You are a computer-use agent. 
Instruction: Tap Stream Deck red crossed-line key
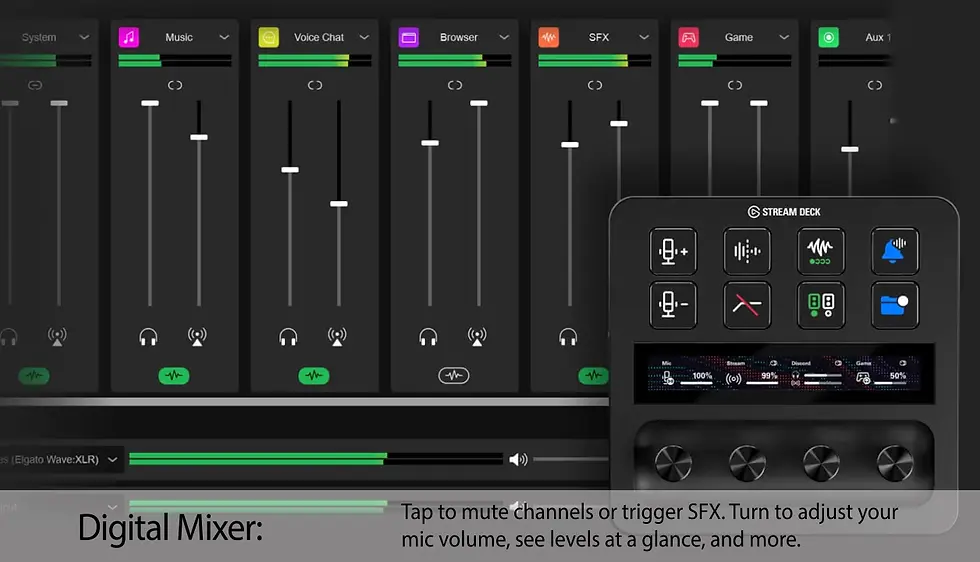click(x=747, y=305)
